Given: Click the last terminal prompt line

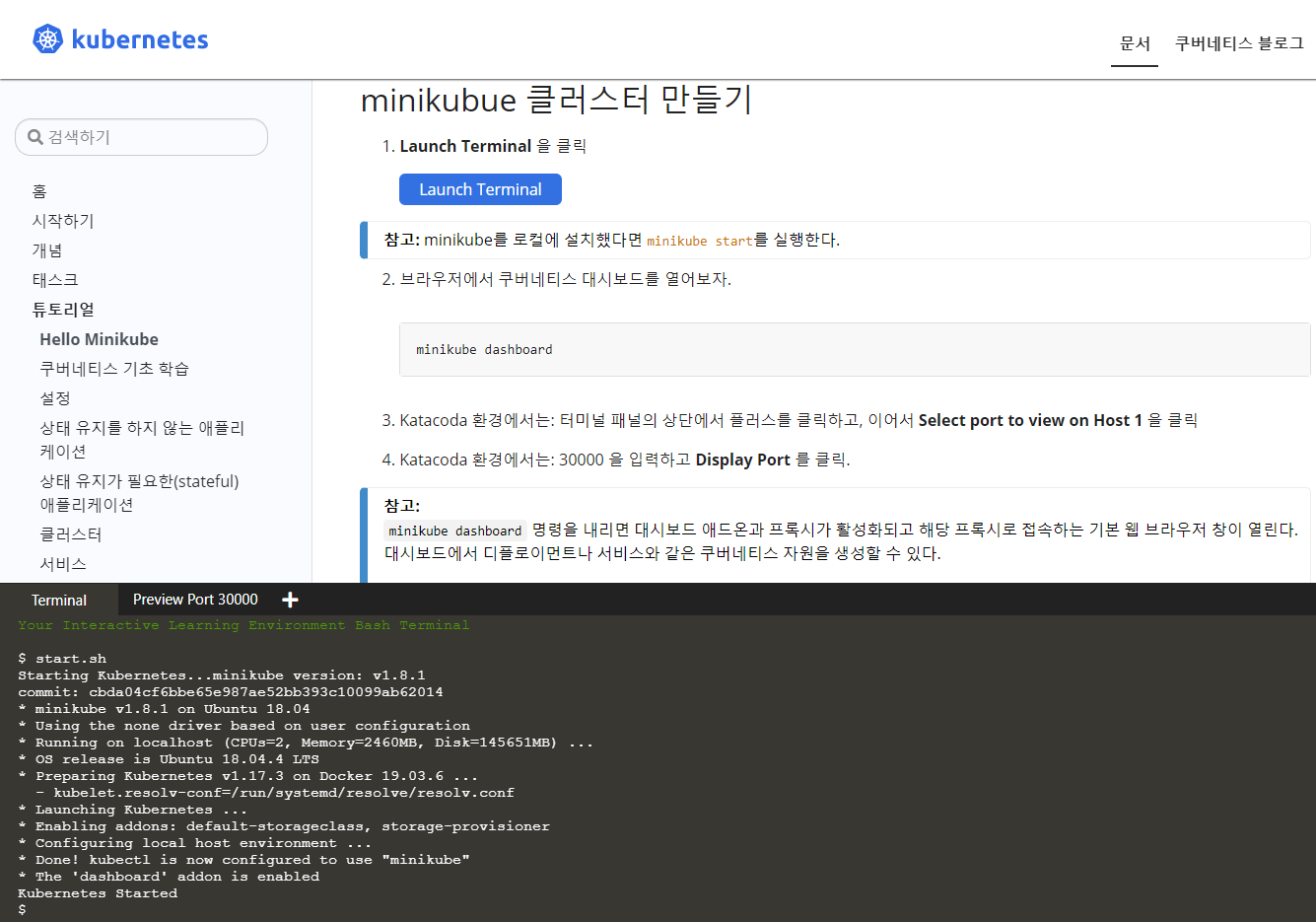Looking at the screenshot, I should click(x=22, y=910).
